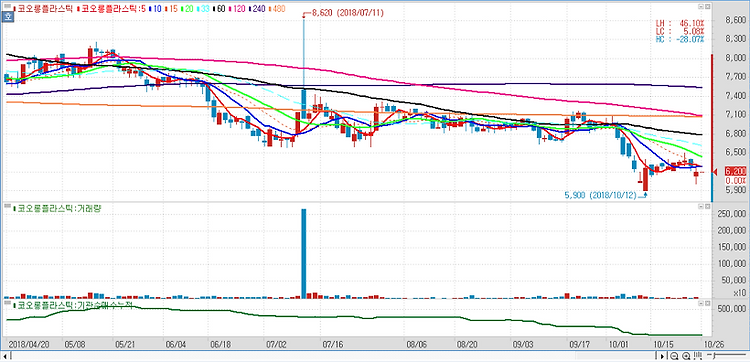
Task: Click the red triangle price marker
Action: [x=716, y=172]
